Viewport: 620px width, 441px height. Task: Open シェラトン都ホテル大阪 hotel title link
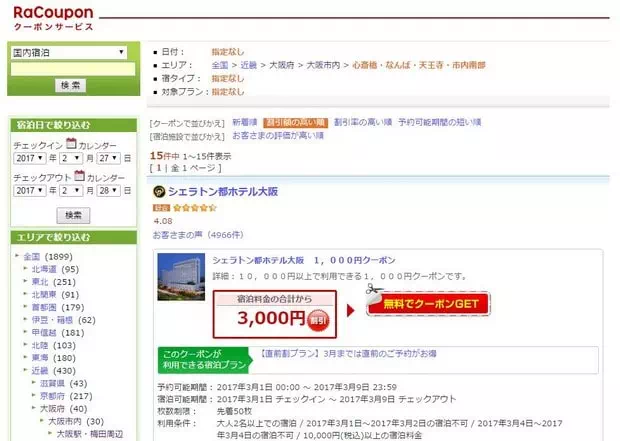click(x=223, y=192)
